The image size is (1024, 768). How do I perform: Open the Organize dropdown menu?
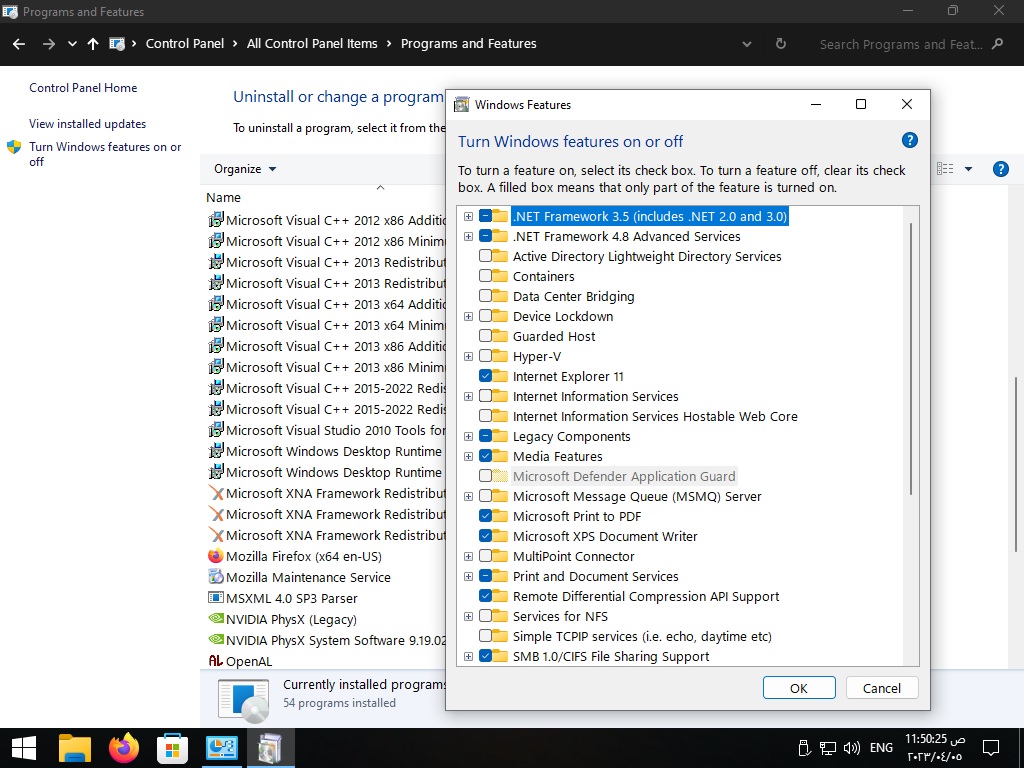click(245, 169)
